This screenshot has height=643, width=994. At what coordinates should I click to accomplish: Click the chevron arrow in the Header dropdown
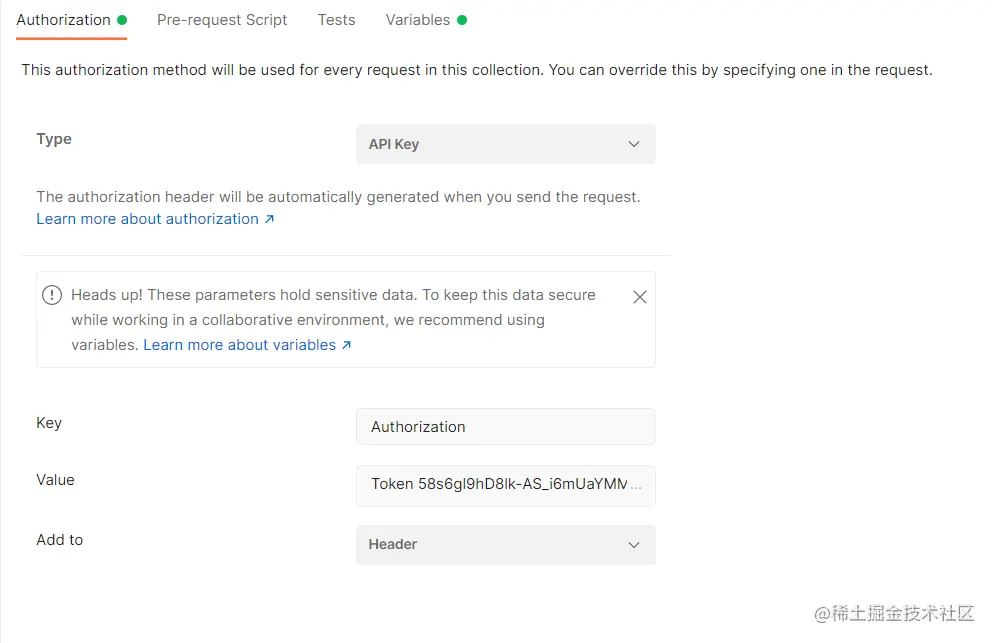pos(633,545)
